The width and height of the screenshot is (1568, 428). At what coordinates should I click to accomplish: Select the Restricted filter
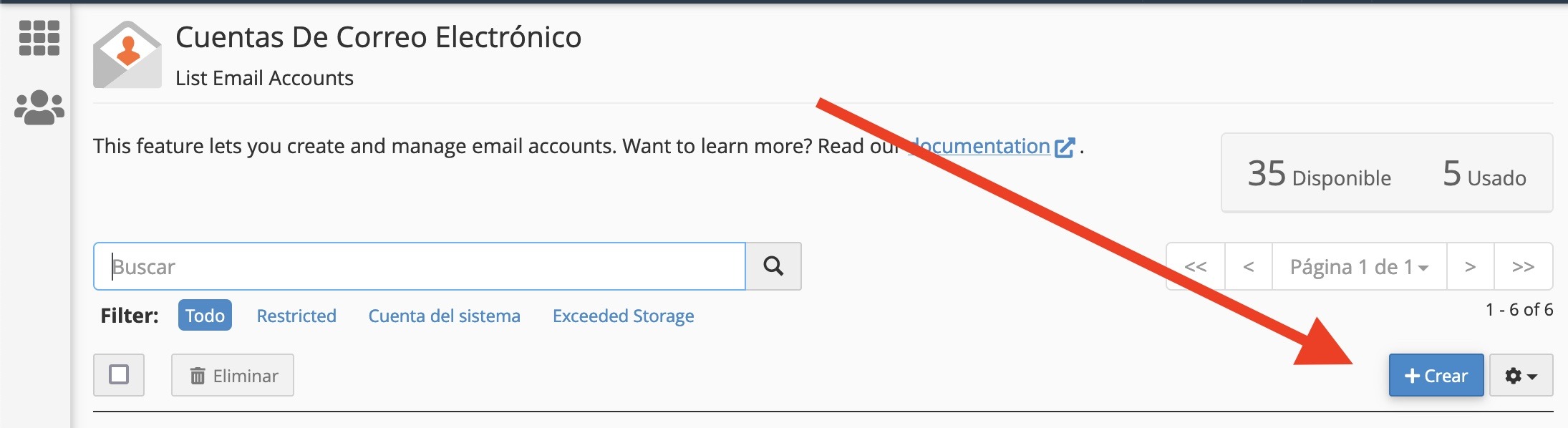tap(296, 316)
